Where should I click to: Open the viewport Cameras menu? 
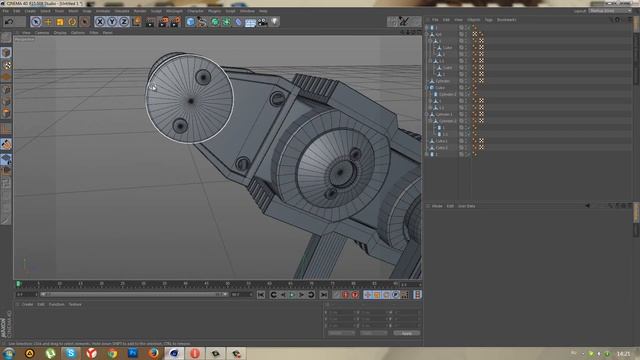point(42,32)
